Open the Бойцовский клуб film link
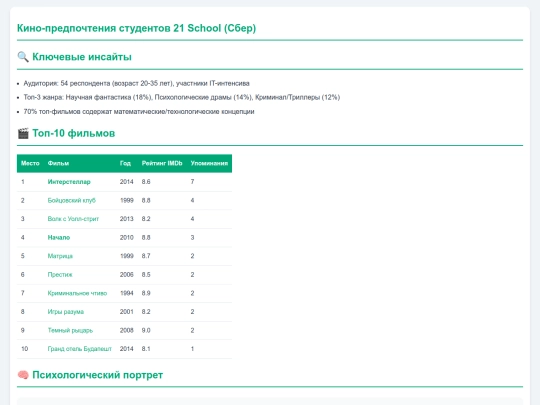 point(72,200)
